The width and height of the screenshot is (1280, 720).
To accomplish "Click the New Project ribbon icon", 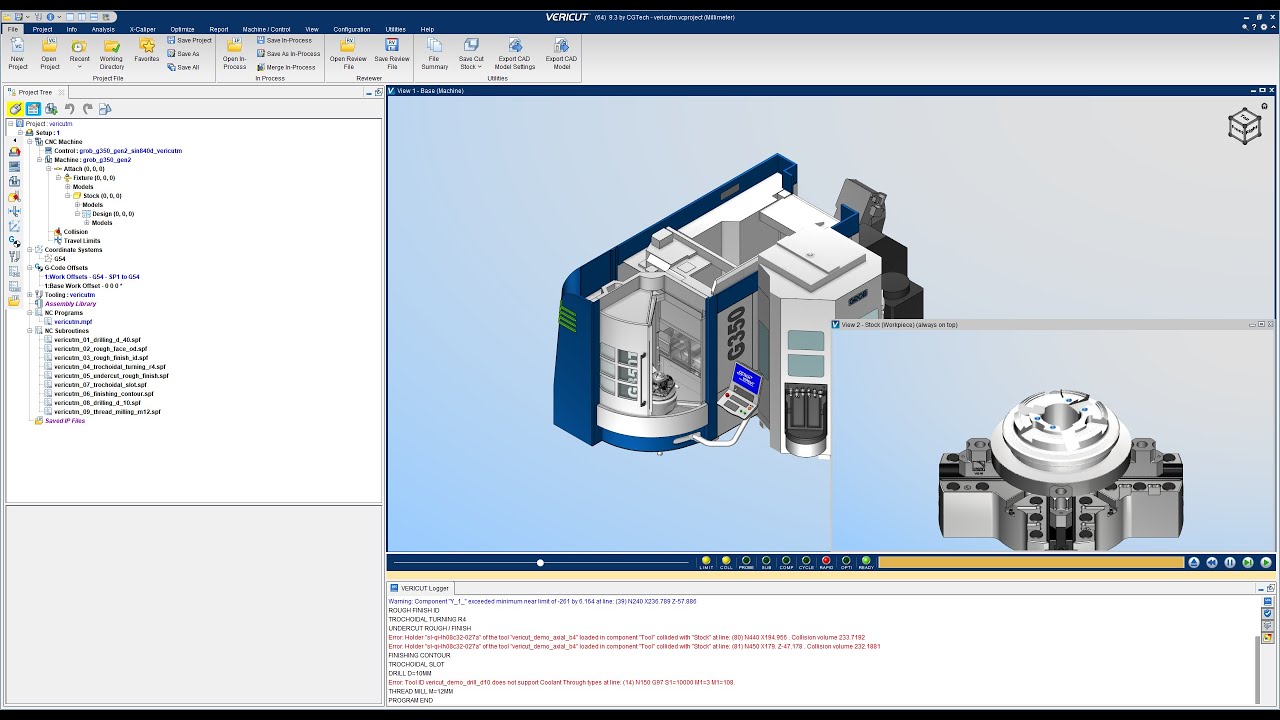I will pyautogui.click(x=17, y=54).
